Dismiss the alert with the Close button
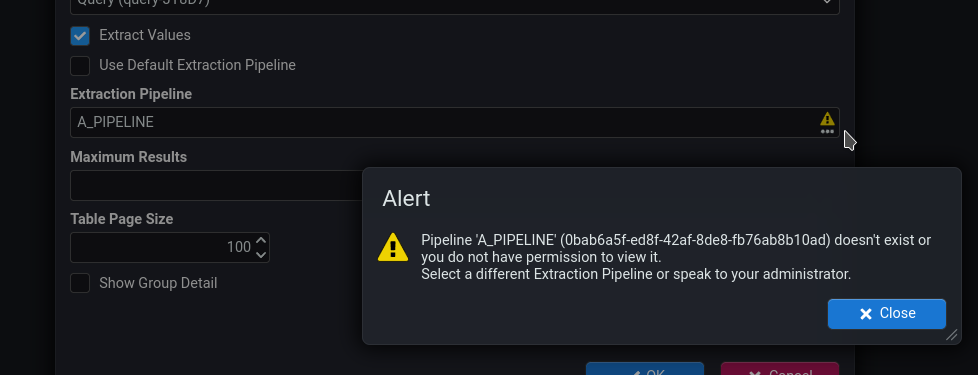 click(886, 314)
